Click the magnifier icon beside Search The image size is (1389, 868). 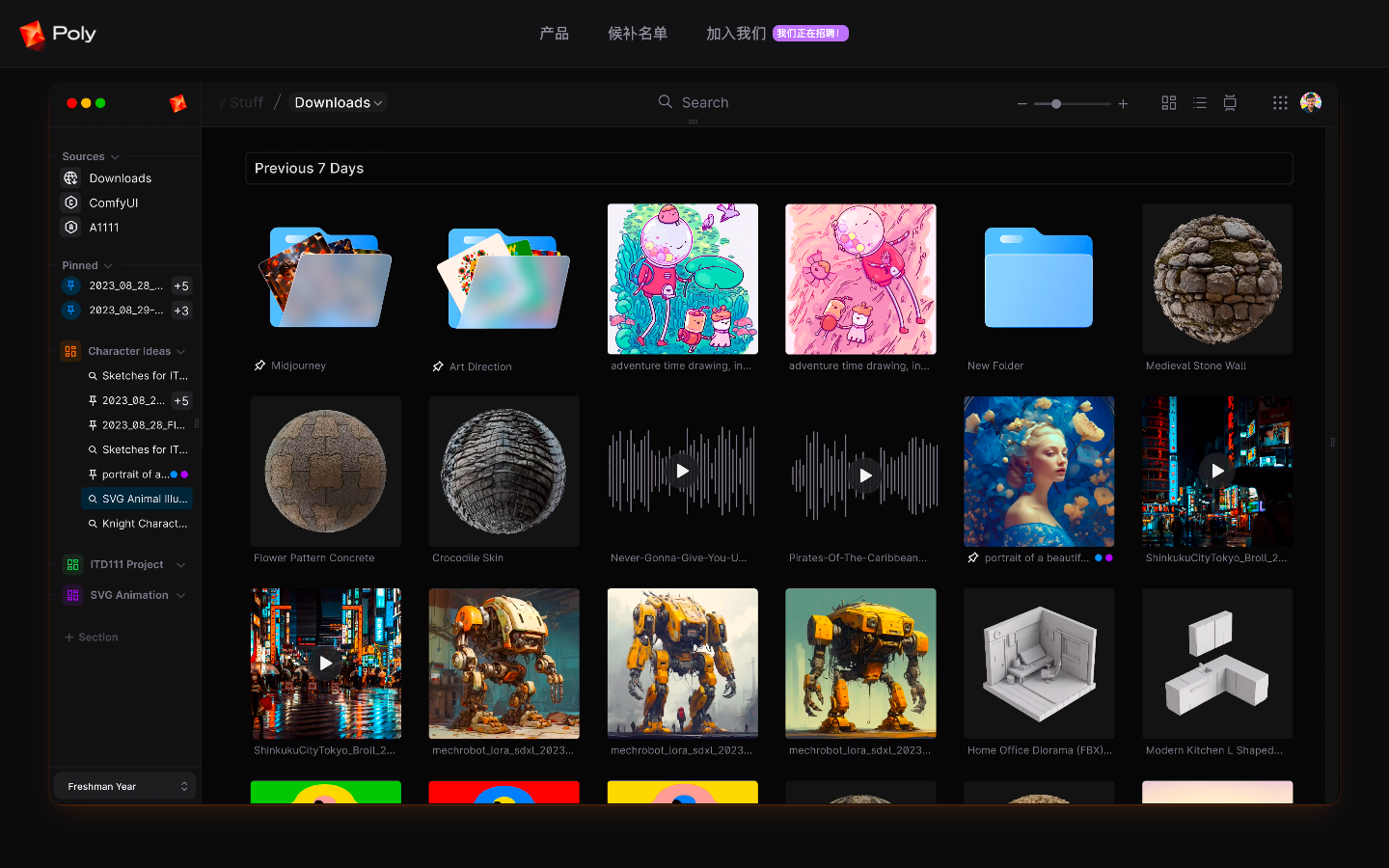click(666, 101)
